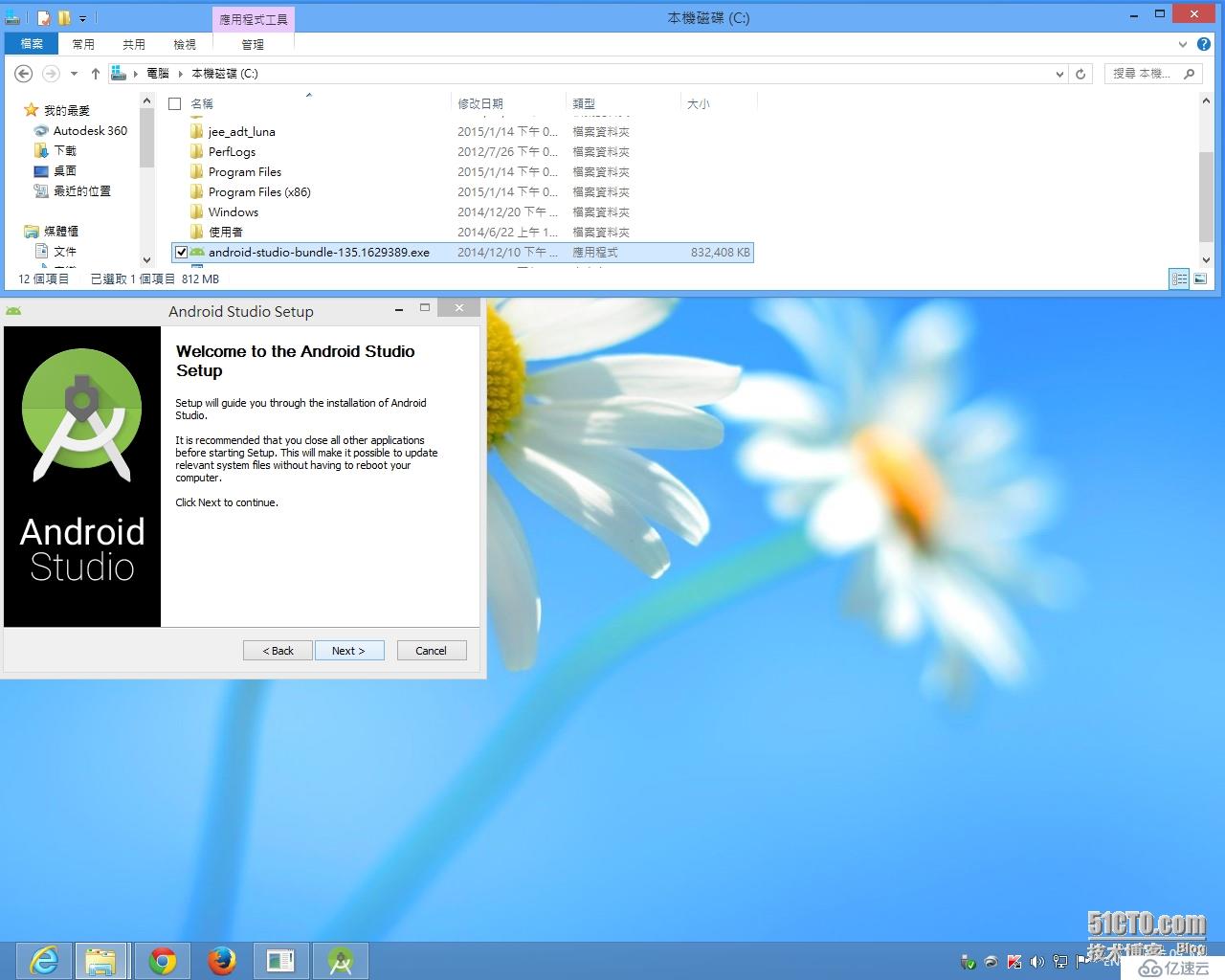Select the Program Files (x86) folder row
This screenshot has height=980, width=1225.
[462, 191]
